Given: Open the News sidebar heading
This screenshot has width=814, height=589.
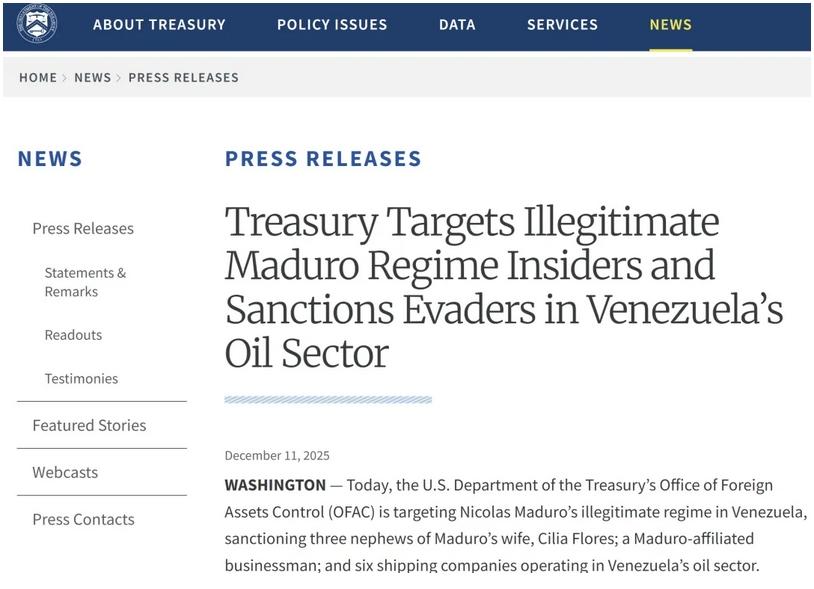Looking at the screenshot, I should [x=50, y=159].
